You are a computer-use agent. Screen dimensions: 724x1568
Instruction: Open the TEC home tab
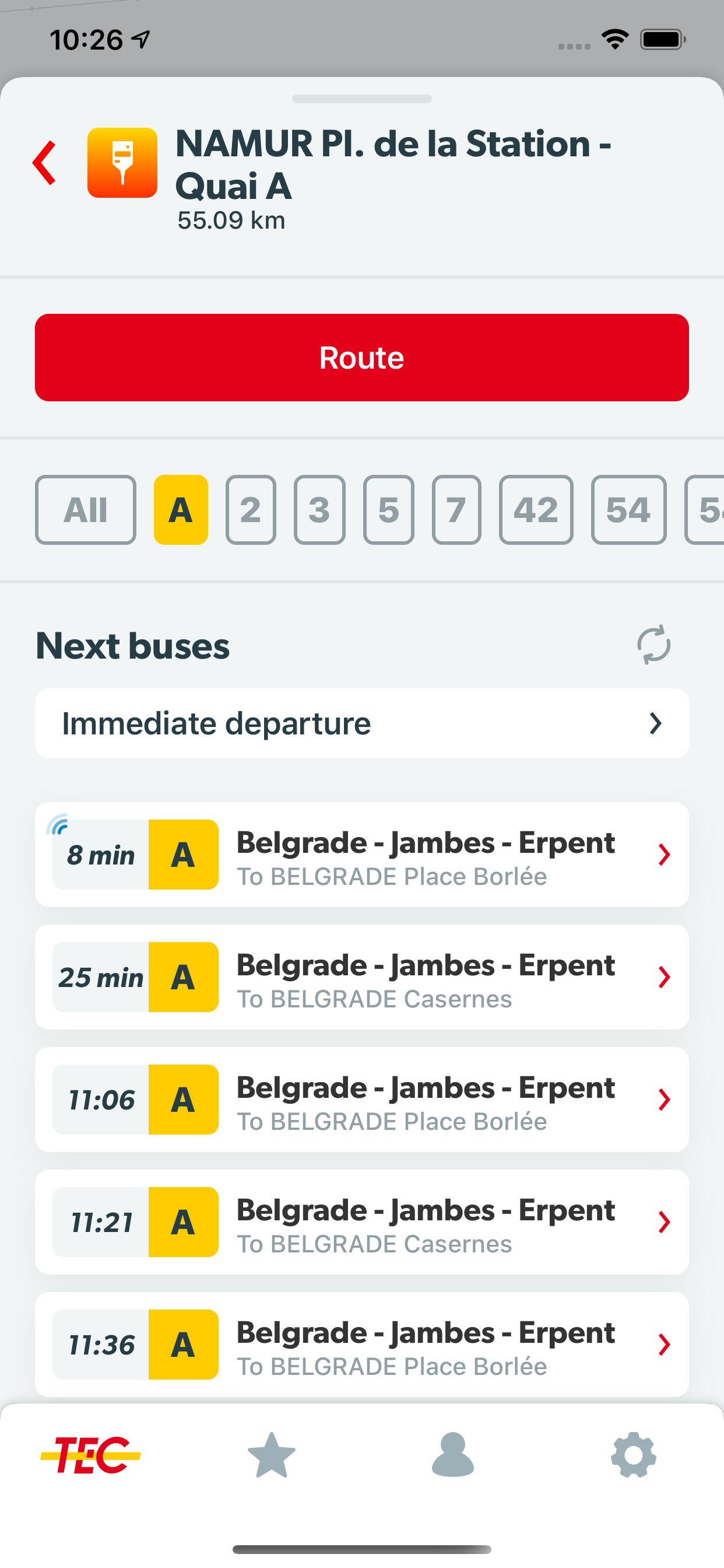91,1455
